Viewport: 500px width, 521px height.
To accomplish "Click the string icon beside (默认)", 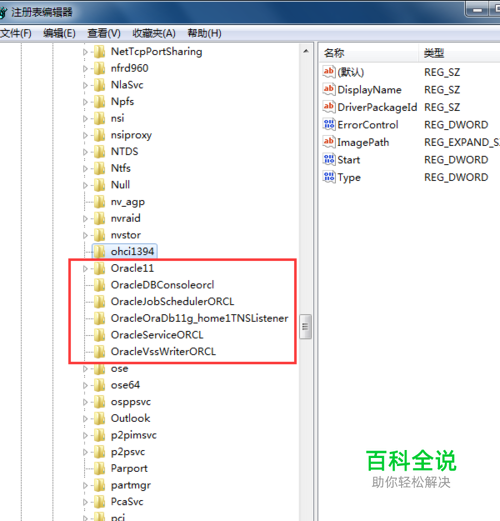I will 329,72.
